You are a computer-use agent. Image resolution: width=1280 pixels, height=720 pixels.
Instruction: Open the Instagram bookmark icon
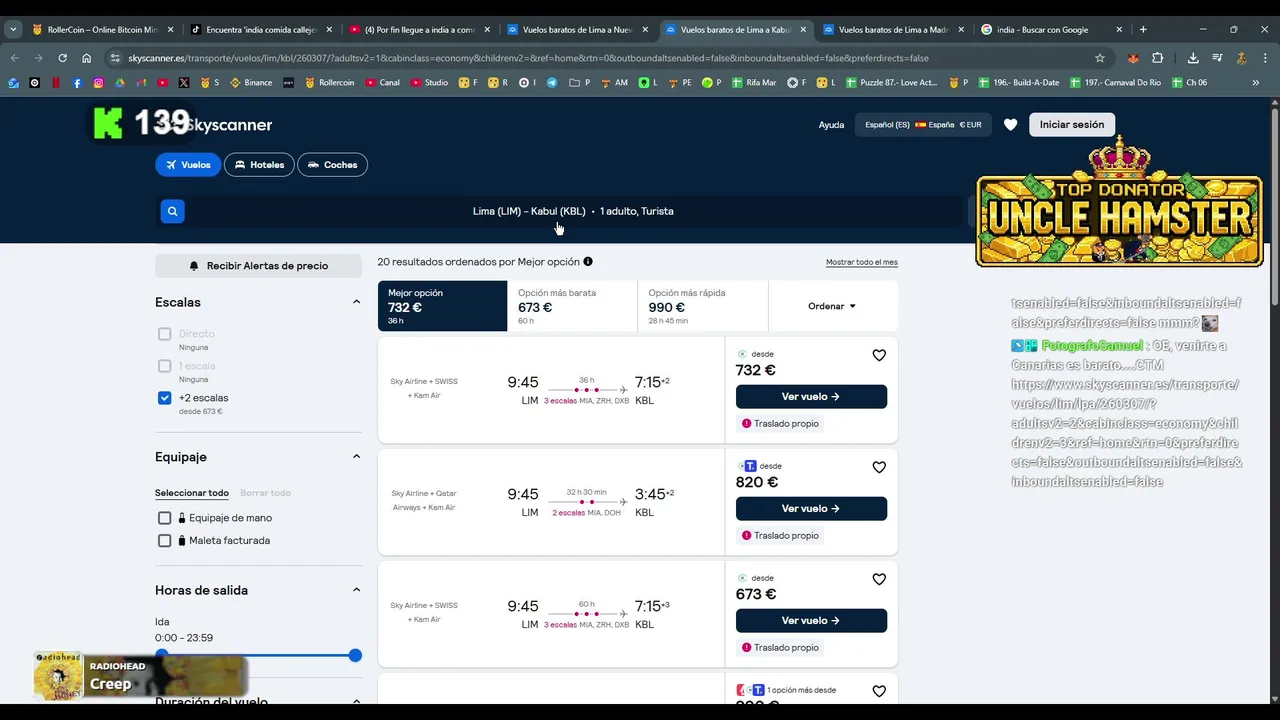pos(98,82)
